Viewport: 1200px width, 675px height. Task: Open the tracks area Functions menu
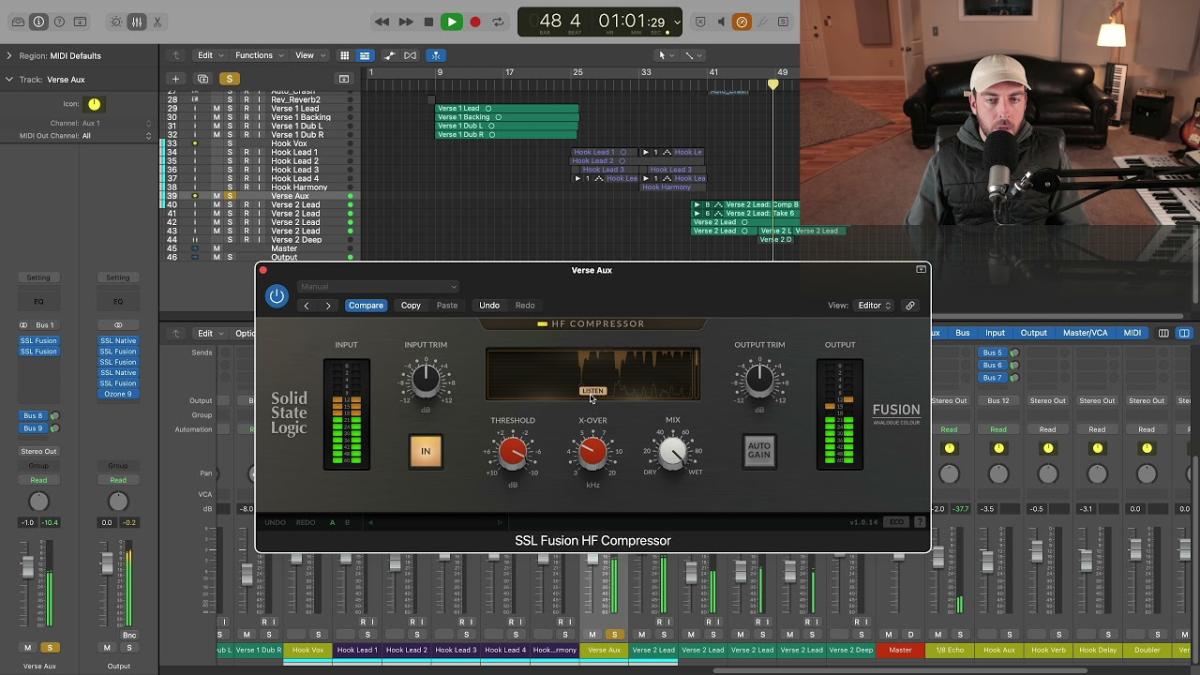(x=258, y=55)
